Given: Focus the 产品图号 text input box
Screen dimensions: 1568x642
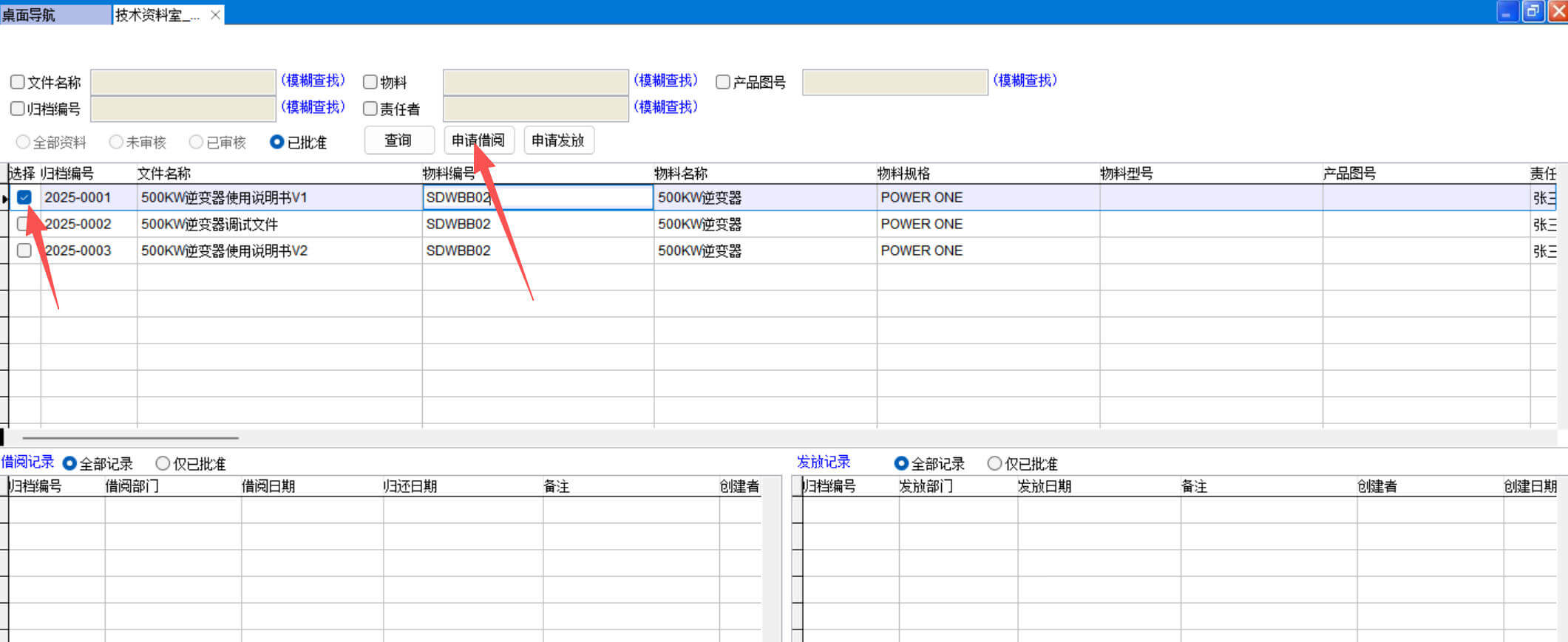Looking at the screenshot, I should (x=895, y=82).
